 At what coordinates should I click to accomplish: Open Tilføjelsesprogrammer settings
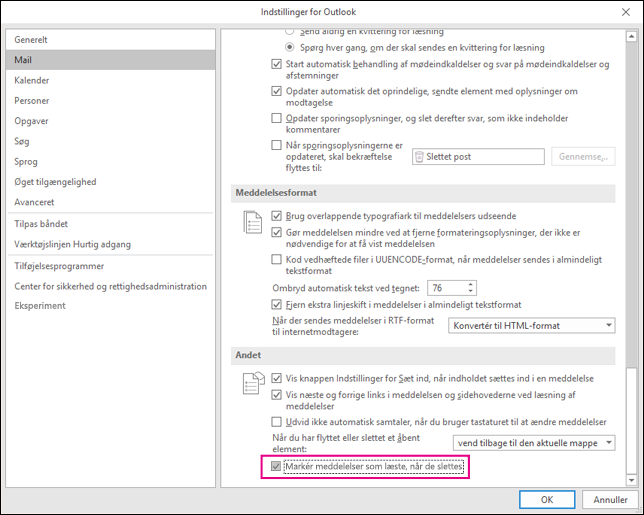110,266
